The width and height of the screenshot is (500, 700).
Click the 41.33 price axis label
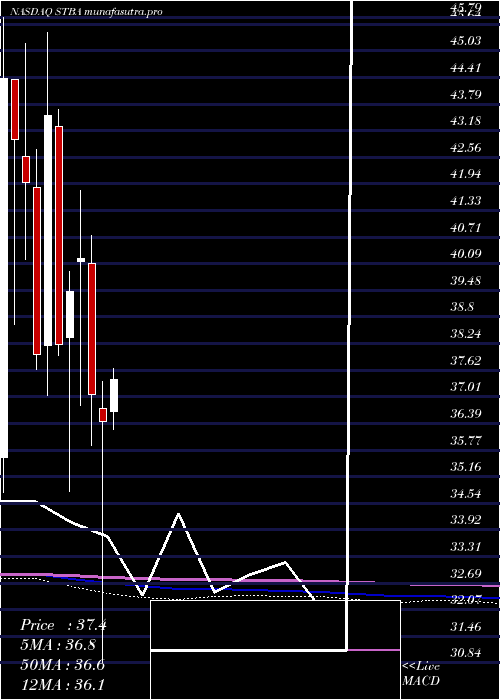click(466, 200)
